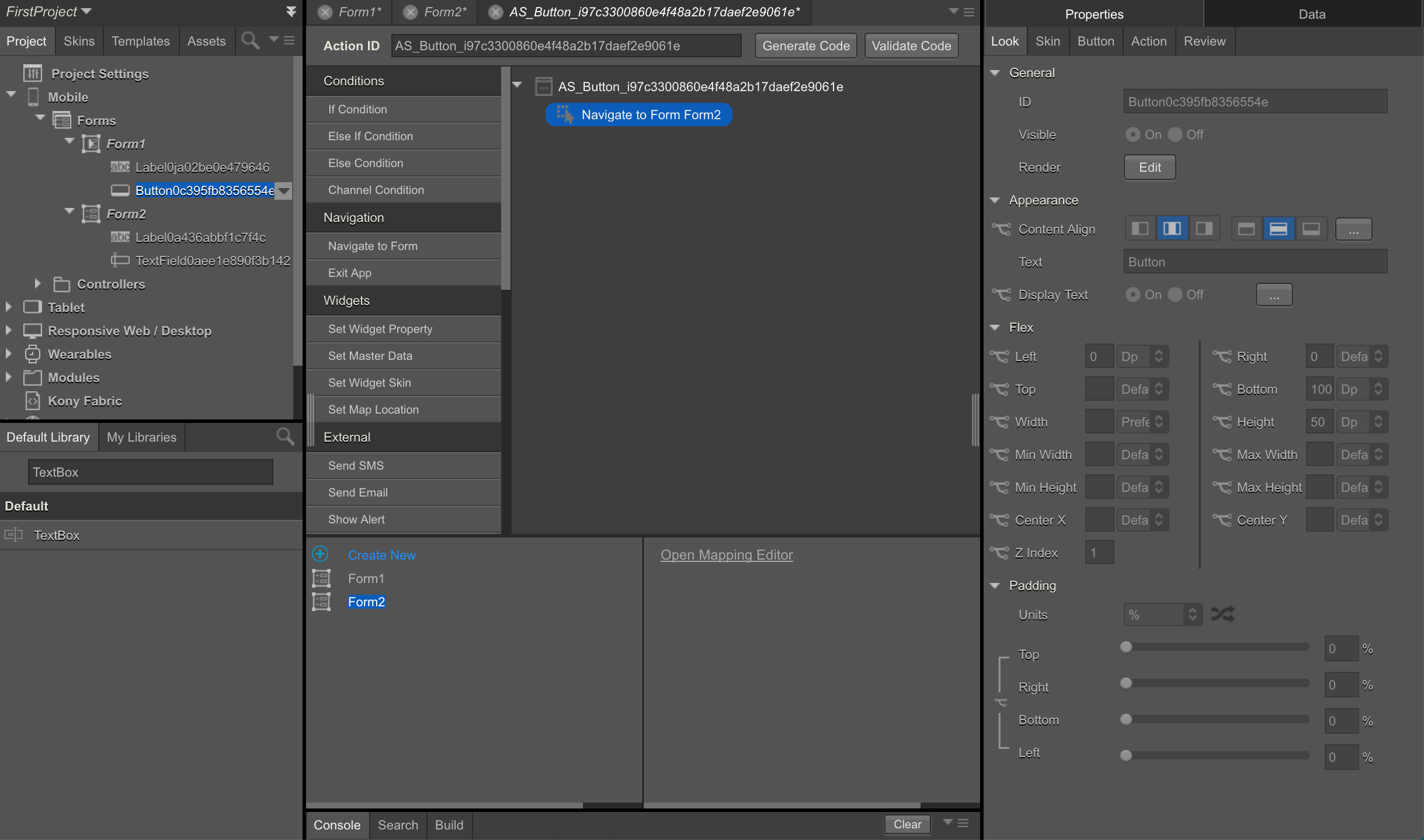
Task: Expand the Controllers folder
Action: (37, 284)
